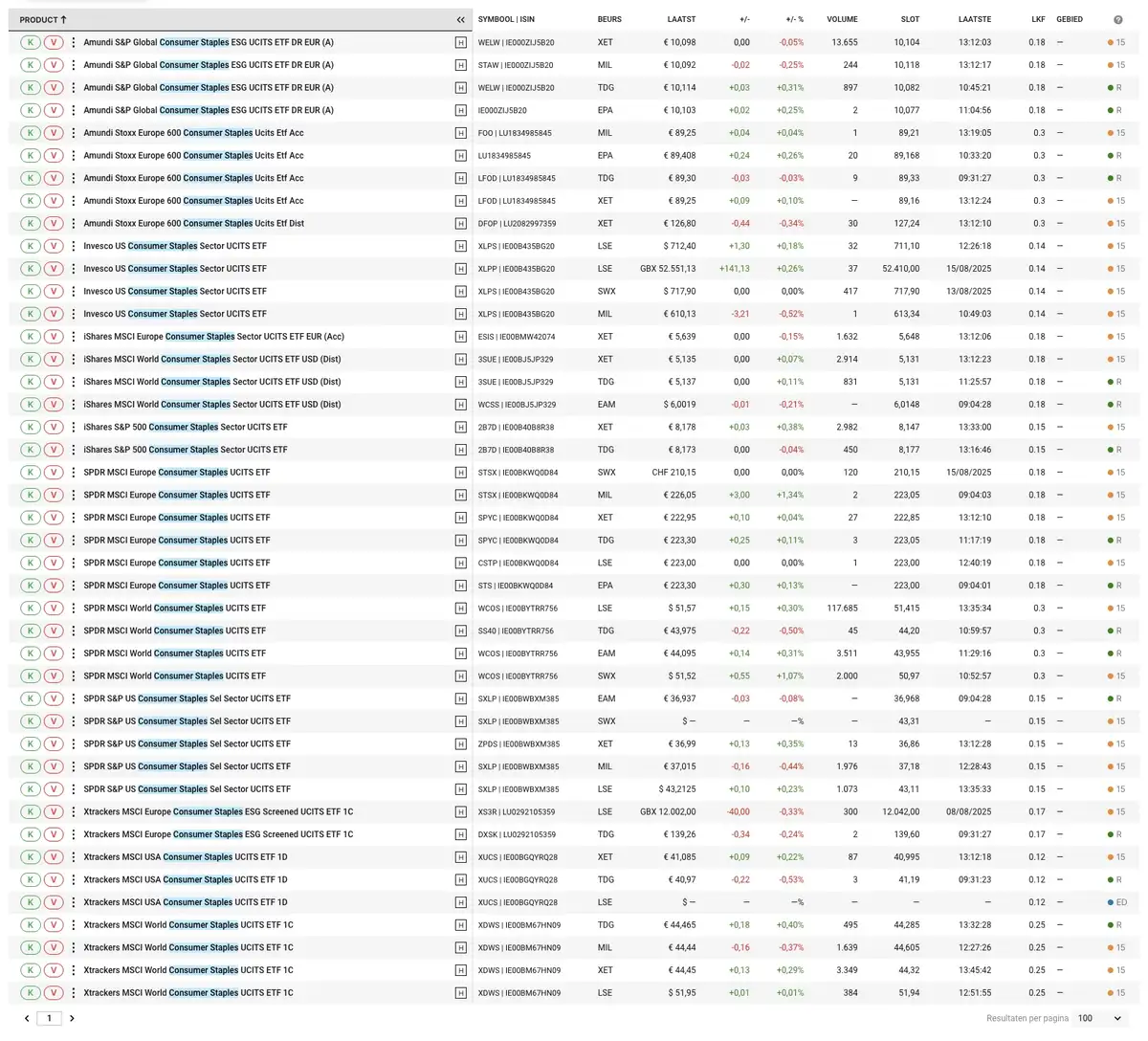
Task: Click K buy for iShares WCSS on EAM
Action: 31,405
